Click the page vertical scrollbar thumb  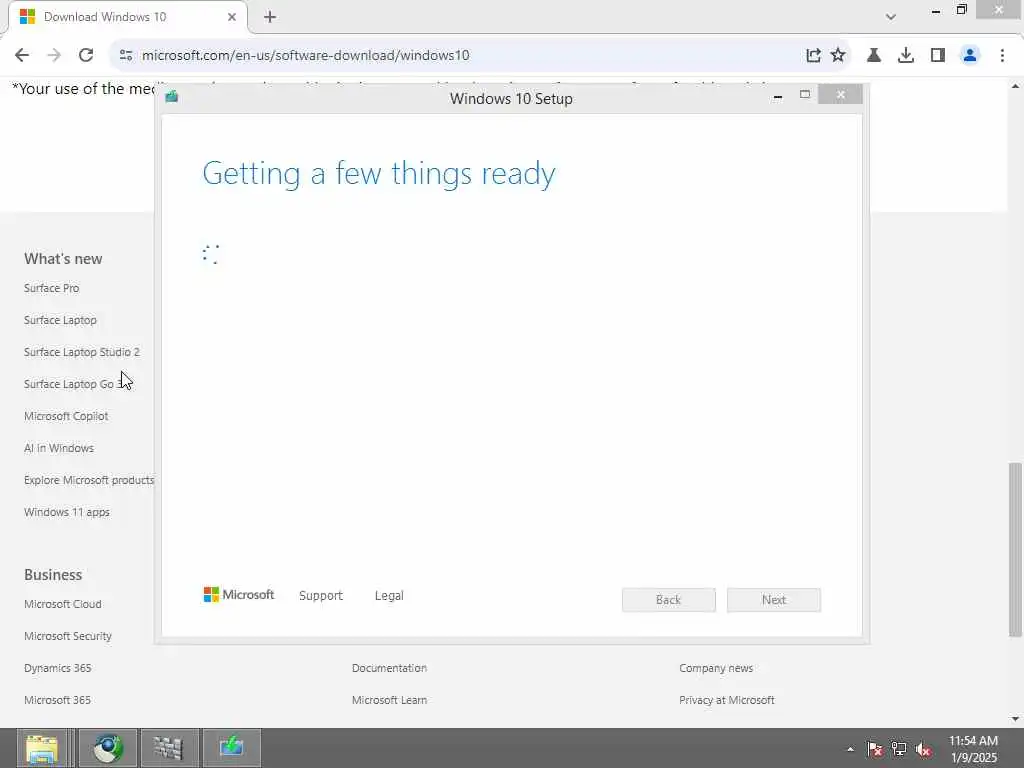click(x=1015, y=549)
